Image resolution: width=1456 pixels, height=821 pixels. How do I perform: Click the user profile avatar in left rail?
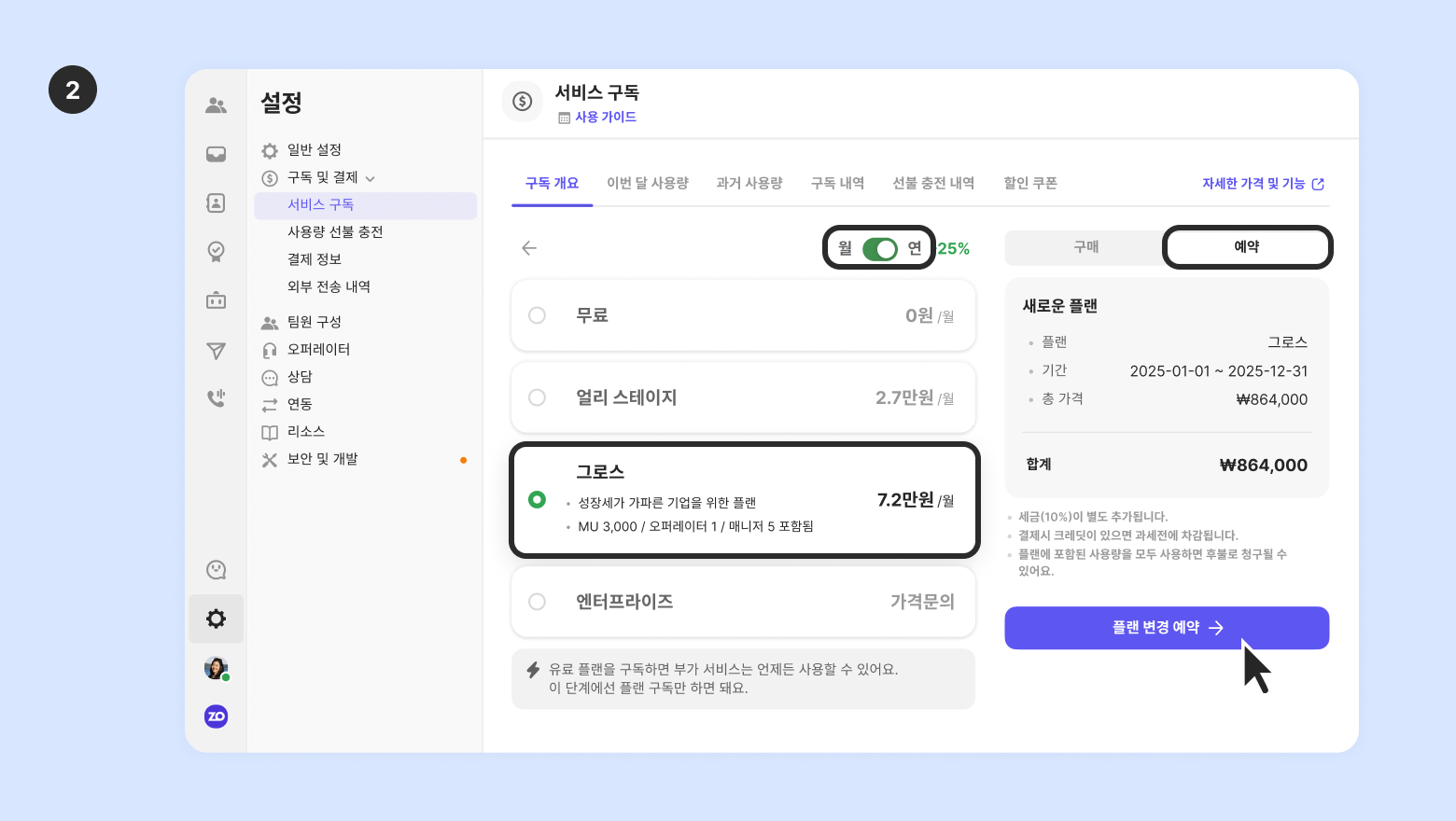click(x=216, y=668)
